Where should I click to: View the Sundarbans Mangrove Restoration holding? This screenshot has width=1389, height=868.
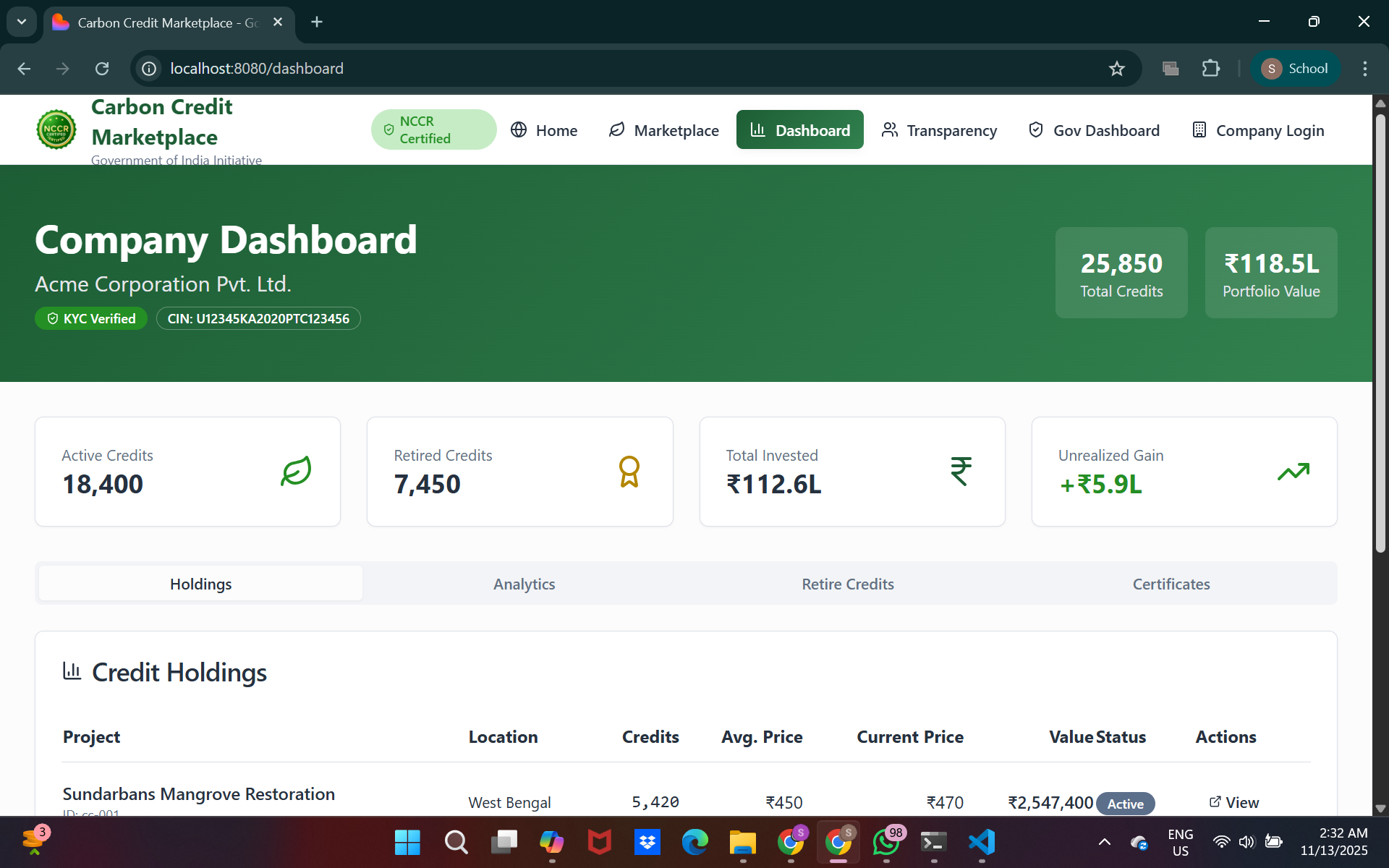point(1234,802)
